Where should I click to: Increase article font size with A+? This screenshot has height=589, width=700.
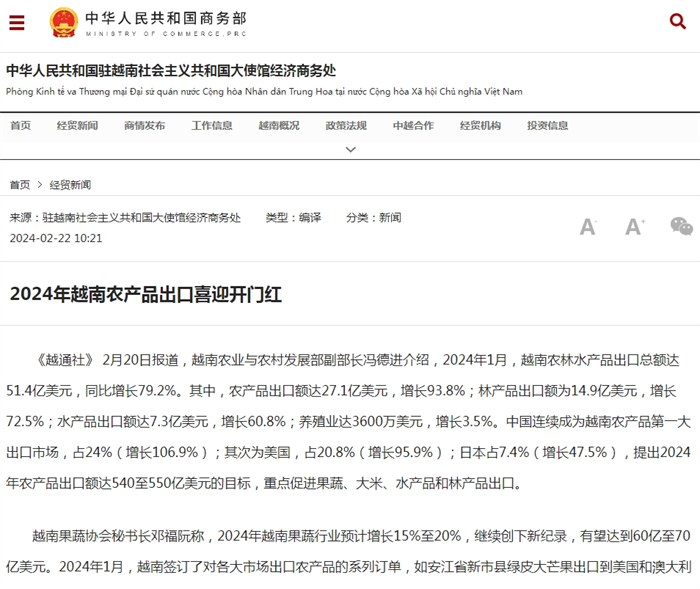point(634,227)
